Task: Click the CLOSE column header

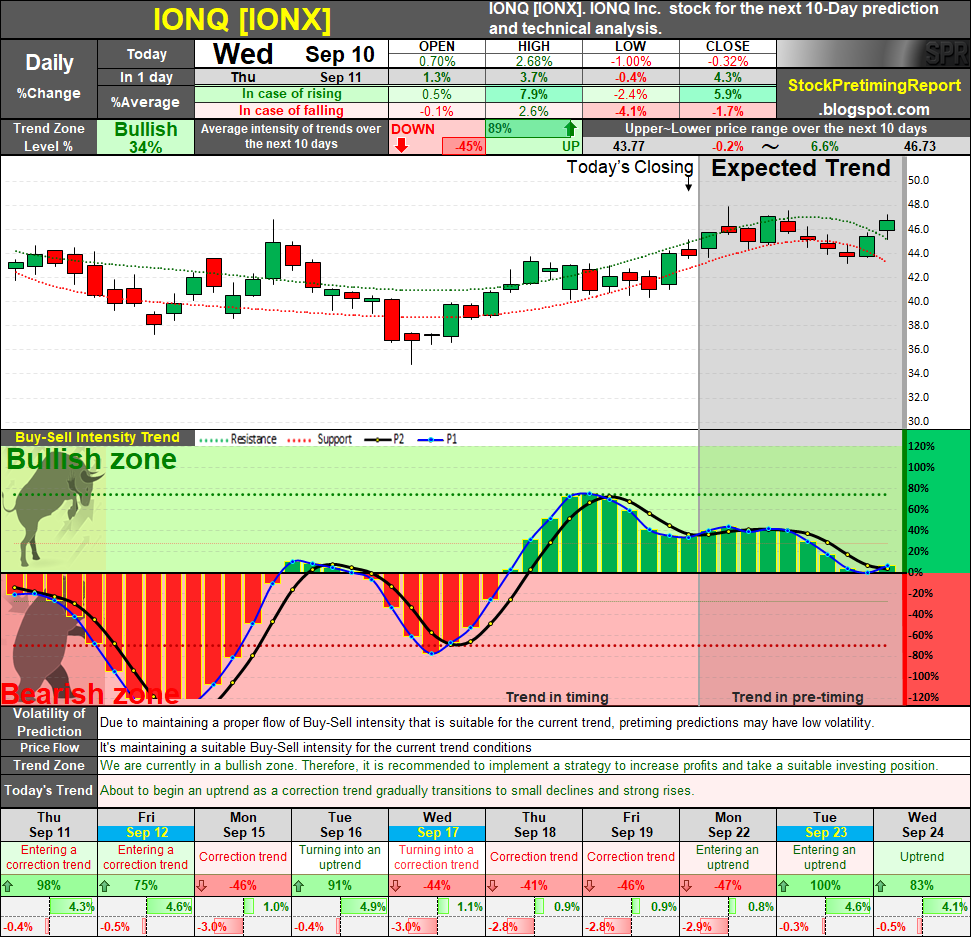Action: (x=728, y=46)
